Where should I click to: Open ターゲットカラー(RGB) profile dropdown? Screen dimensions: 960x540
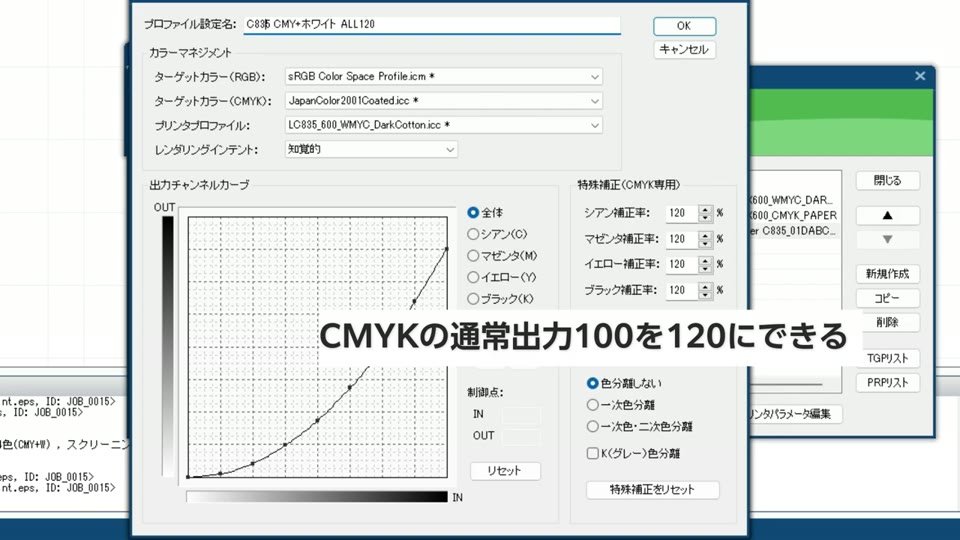(443, 77)
